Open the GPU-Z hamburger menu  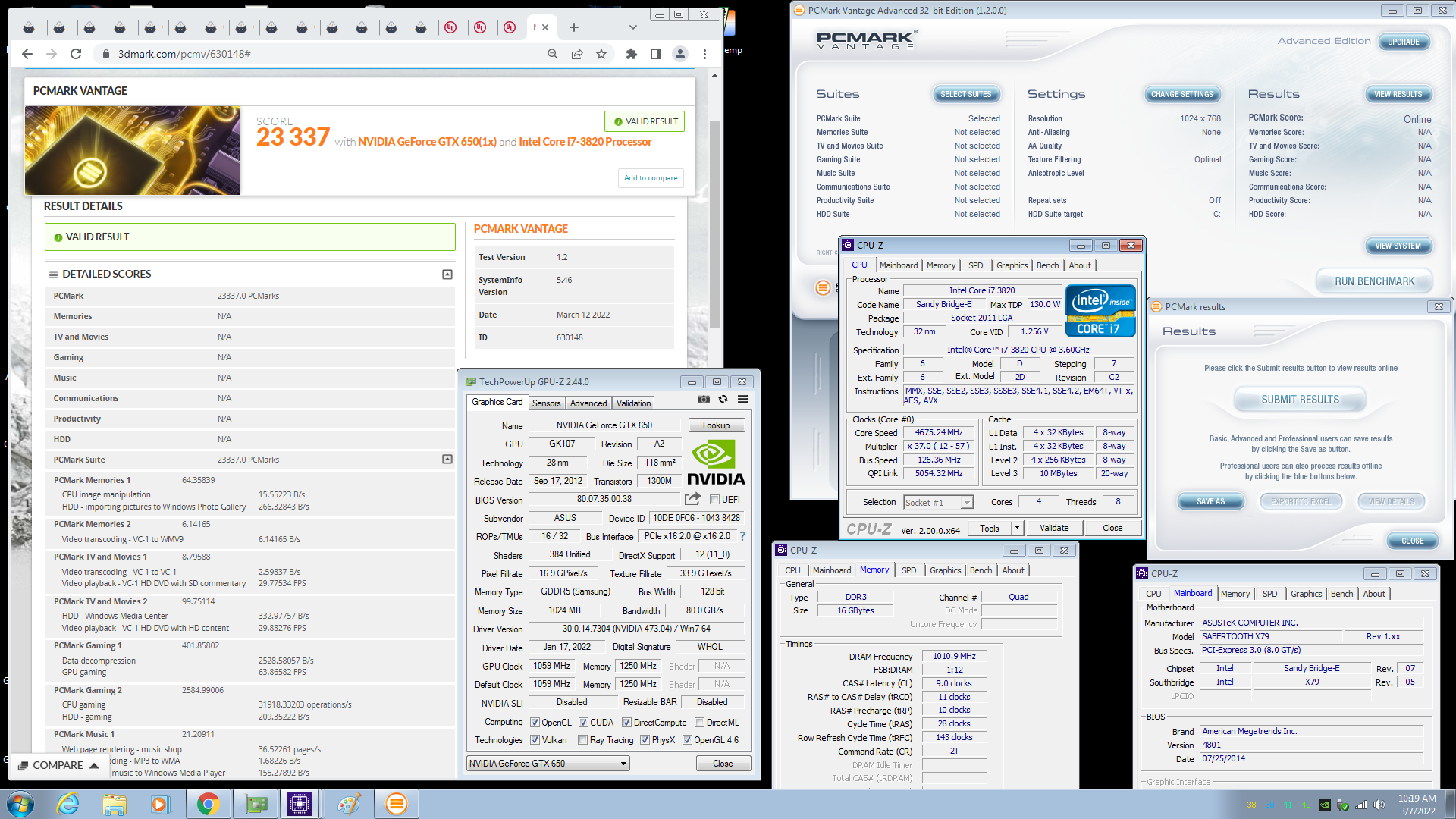click(743, 399)
